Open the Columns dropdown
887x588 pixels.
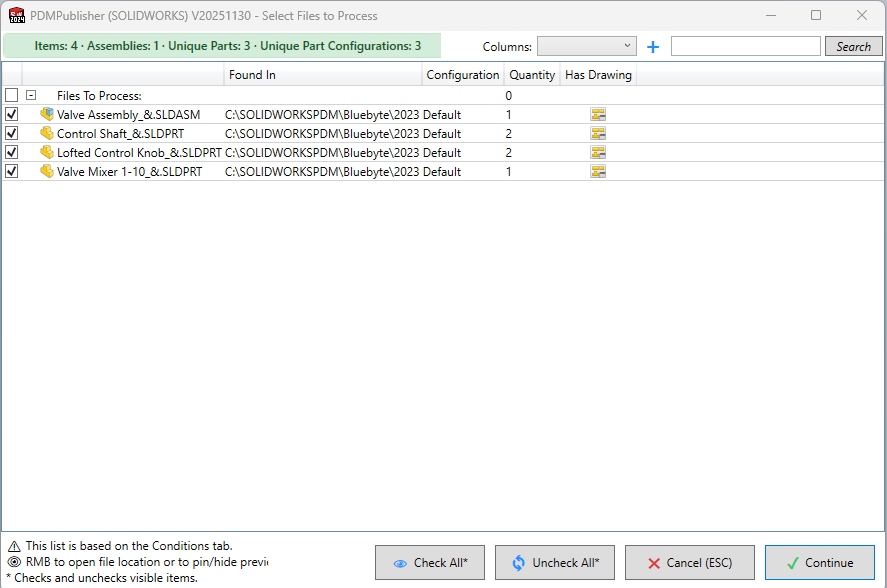click(586, 46)
